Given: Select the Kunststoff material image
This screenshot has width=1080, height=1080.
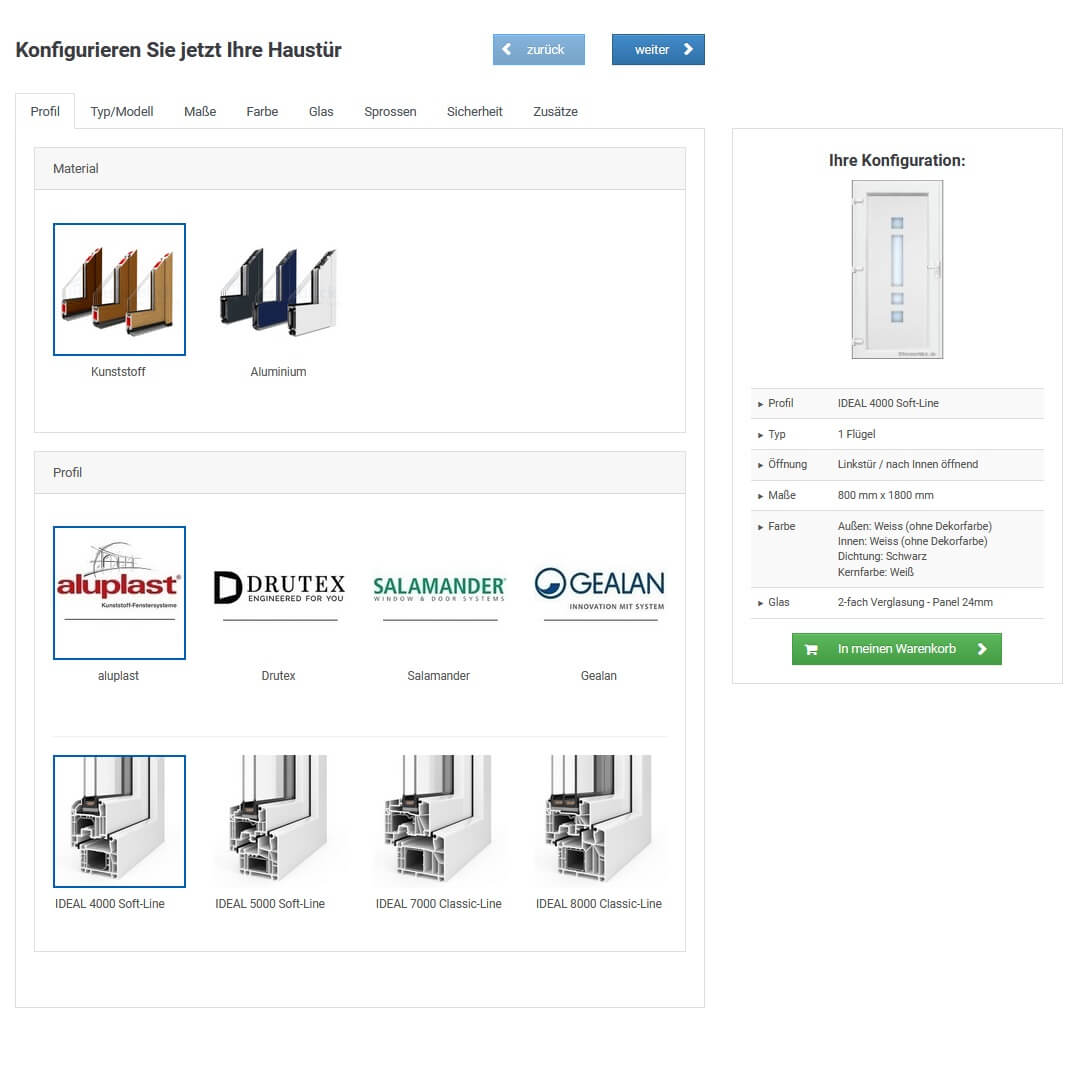Looking at the screenshot, I should (119, 289).
